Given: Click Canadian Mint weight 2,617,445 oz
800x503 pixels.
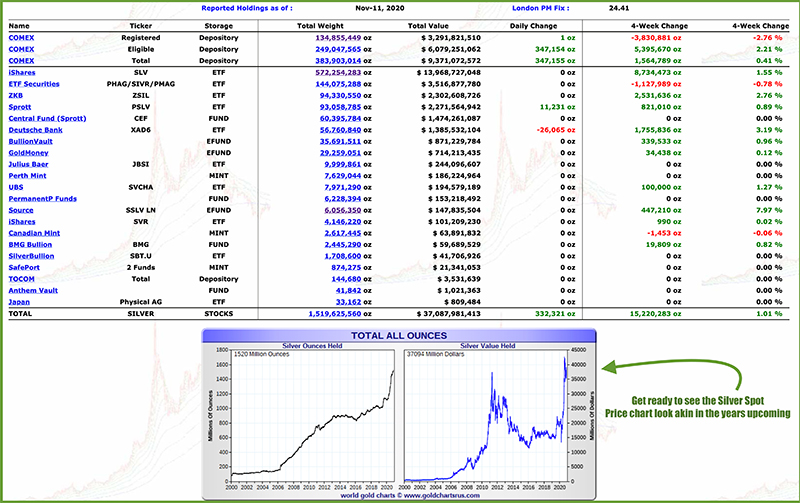Looking at the screenshot, I should (343, 233).
